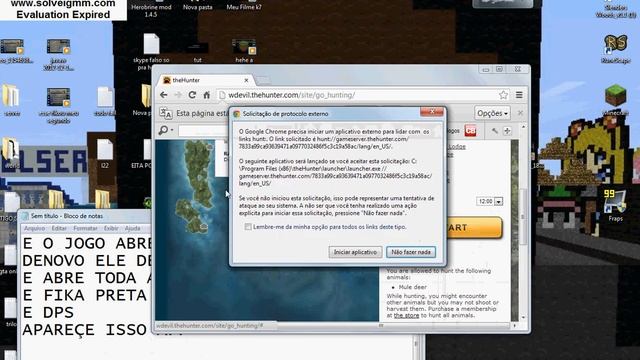640x360 pixels.
Task: Open the Opções dropdown in translate bar
Action: pyautogui.click(x=492, y=113)
